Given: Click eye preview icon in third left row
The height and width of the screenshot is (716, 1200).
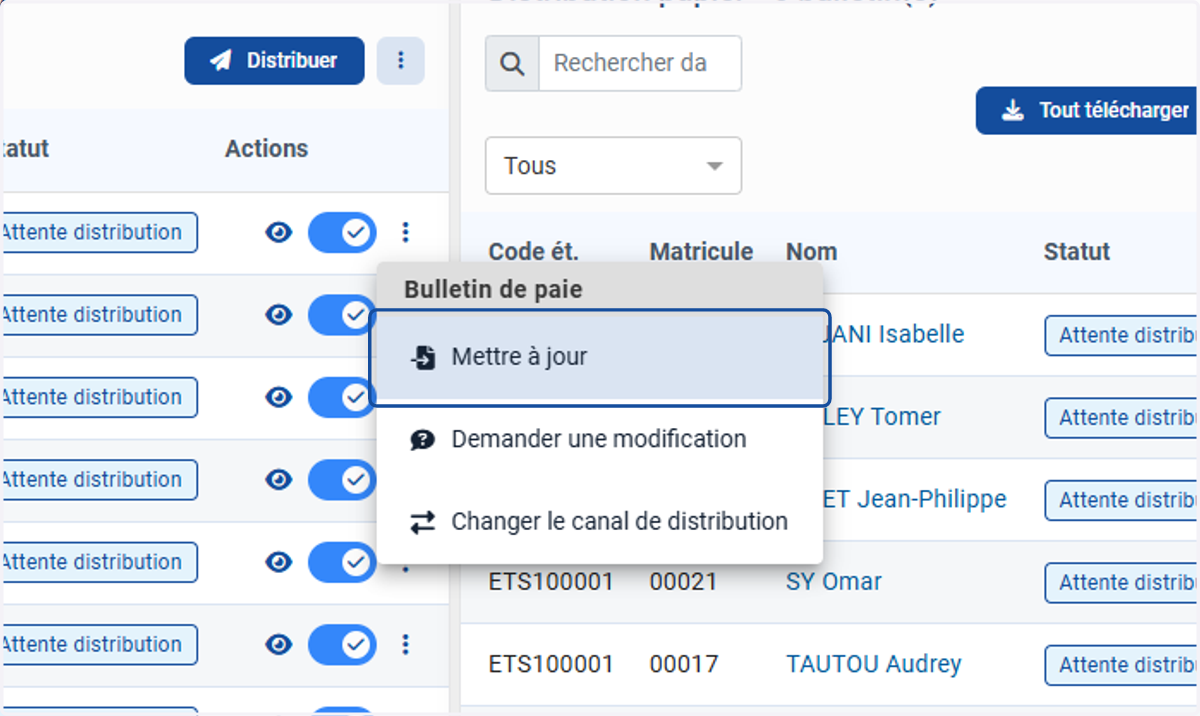Looking at the screenshot, I should 279,397.
